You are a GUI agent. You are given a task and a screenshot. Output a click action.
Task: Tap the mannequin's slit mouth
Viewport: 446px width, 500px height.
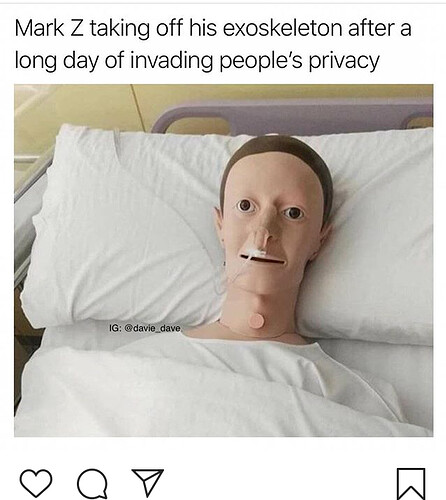(263, 258)
